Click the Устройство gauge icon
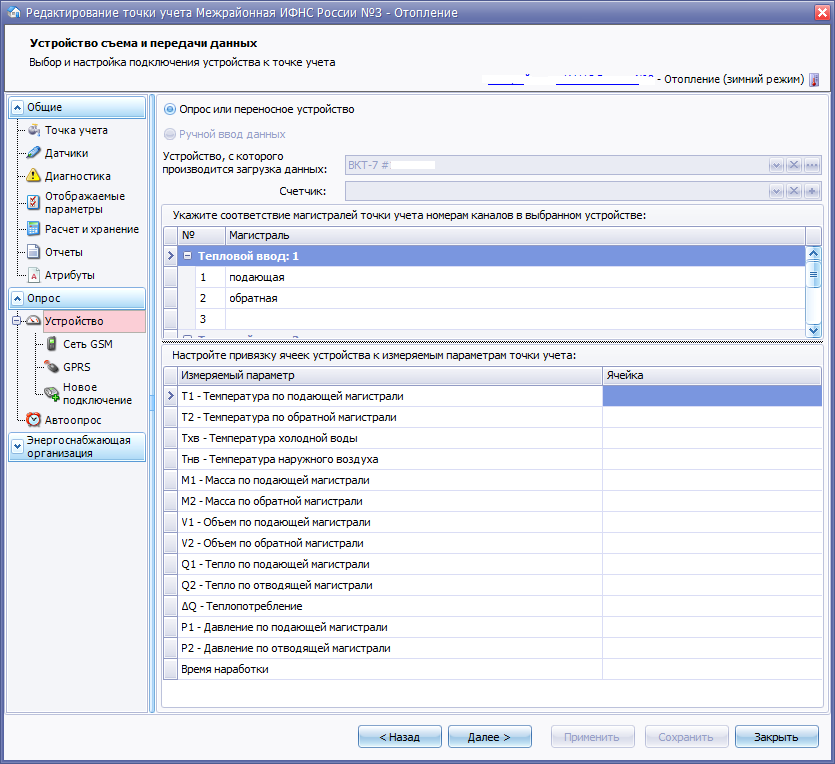The image size is (835, 764). 34,321
